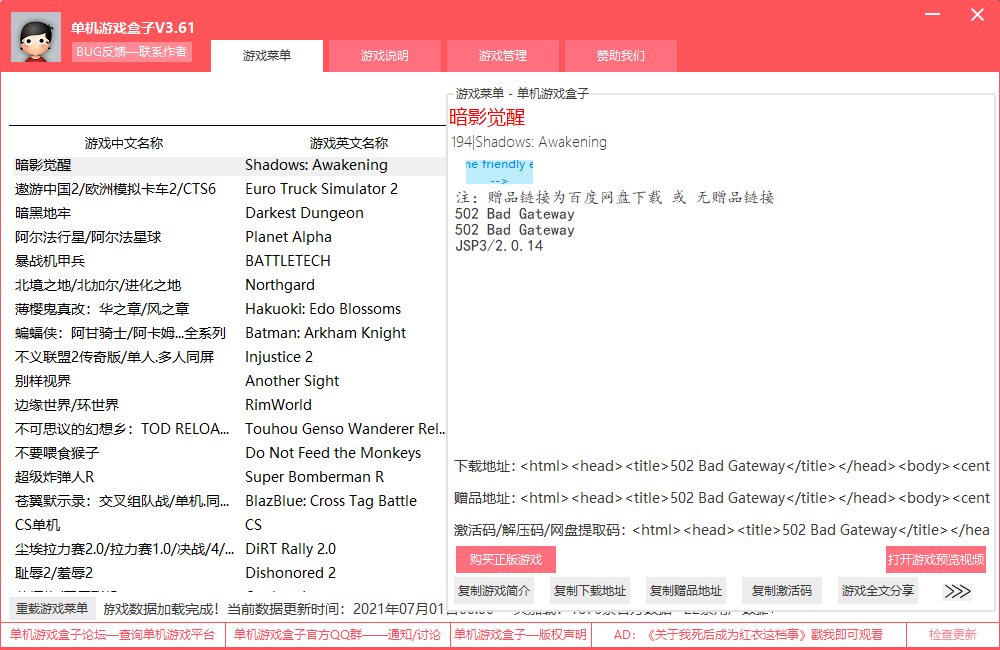Open the 赞助我们 tab
The height and width of the screenshot is (650, 1000).
tap(620, 56)
